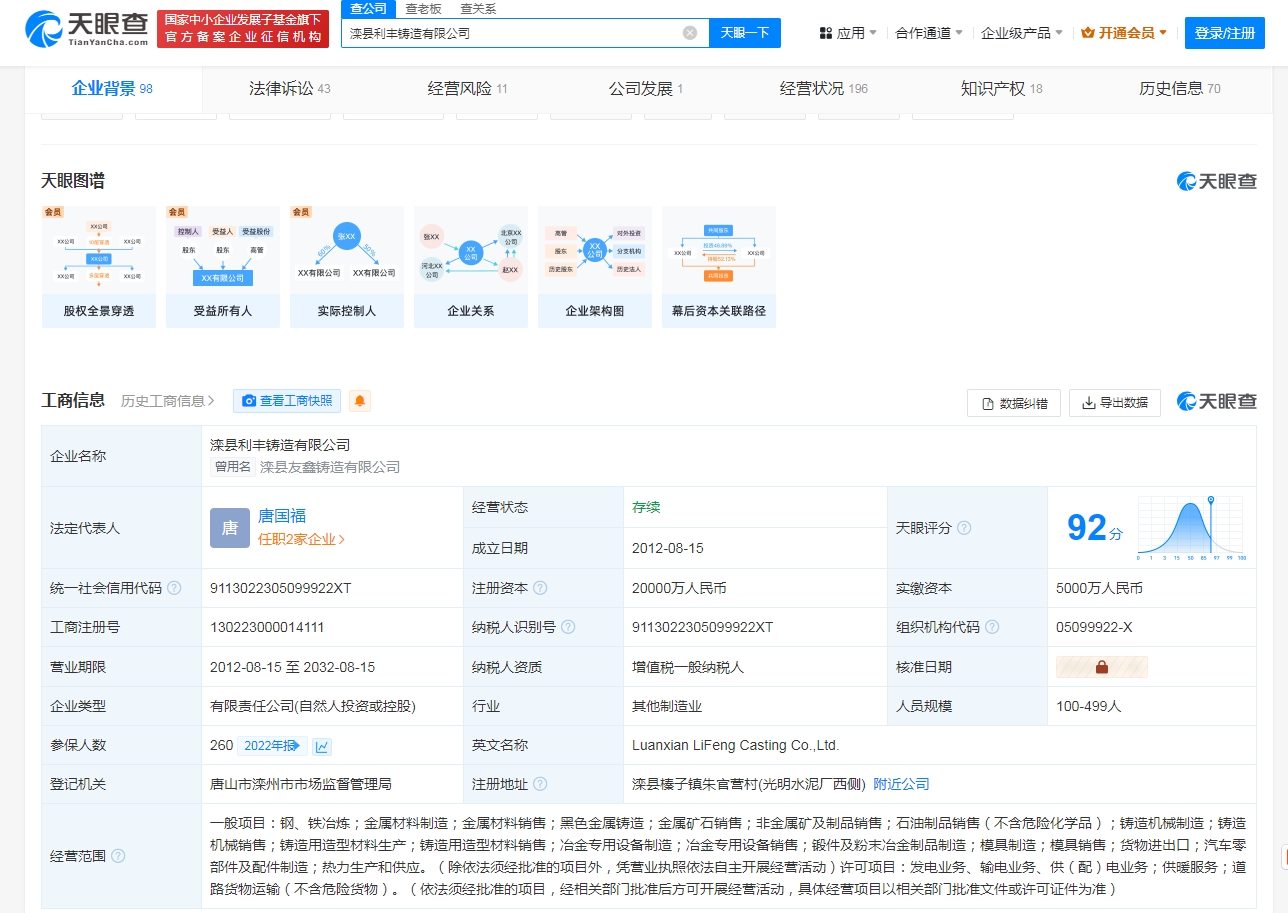Select the 经营状况 tab
Image resolution: width=1288 pixels, height=913 pixels.
point(824,89)
